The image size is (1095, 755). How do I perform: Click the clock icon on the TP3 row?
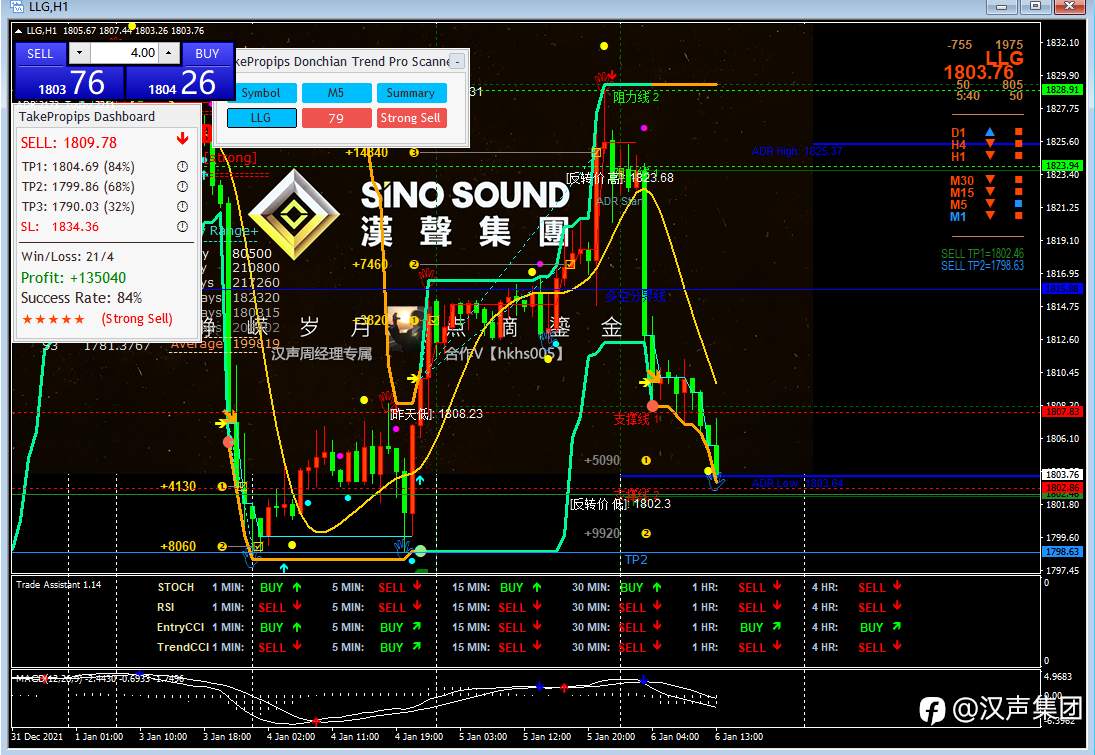click(182, 207)
